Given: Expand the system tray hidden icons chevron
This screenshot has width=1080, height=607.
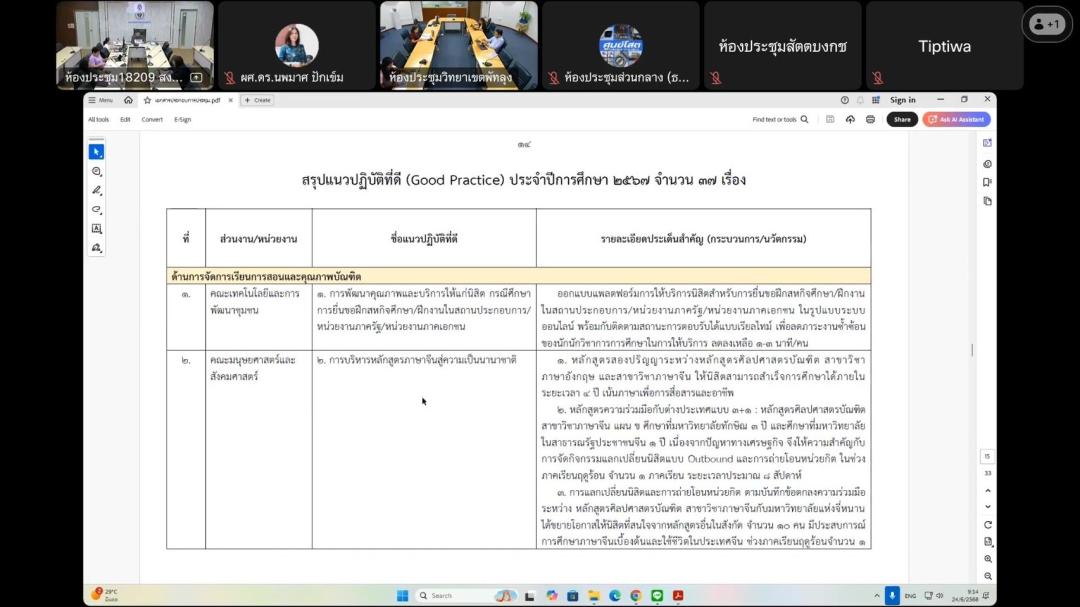Looking at the screenshot, I should tap(877, 595).
